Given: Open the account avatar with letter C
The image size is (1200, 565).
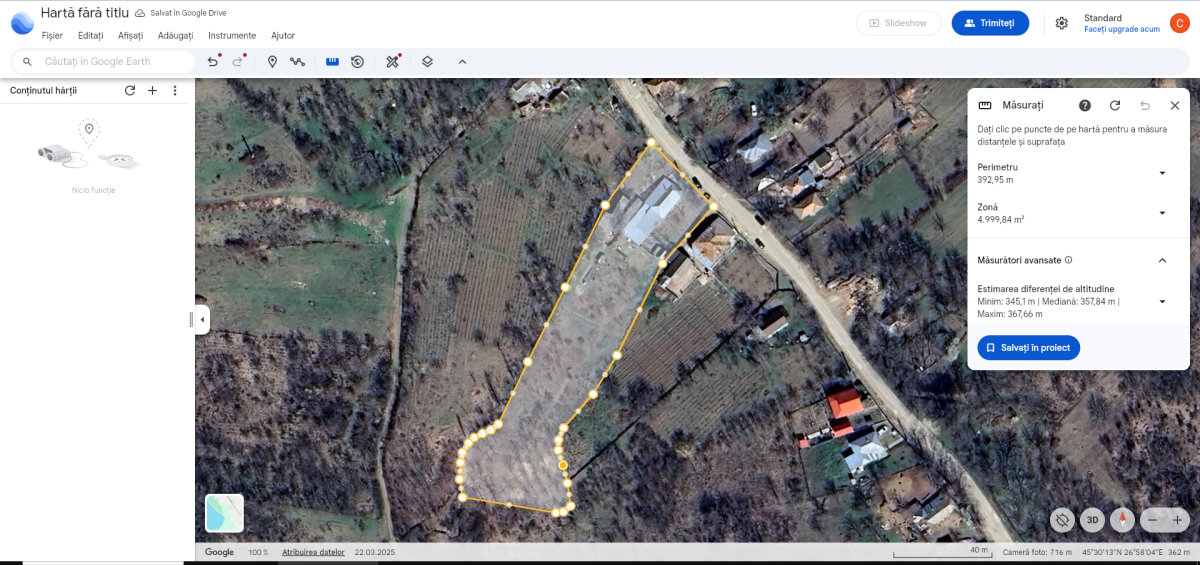Looking at the screenshot, I should (1179, 23).
